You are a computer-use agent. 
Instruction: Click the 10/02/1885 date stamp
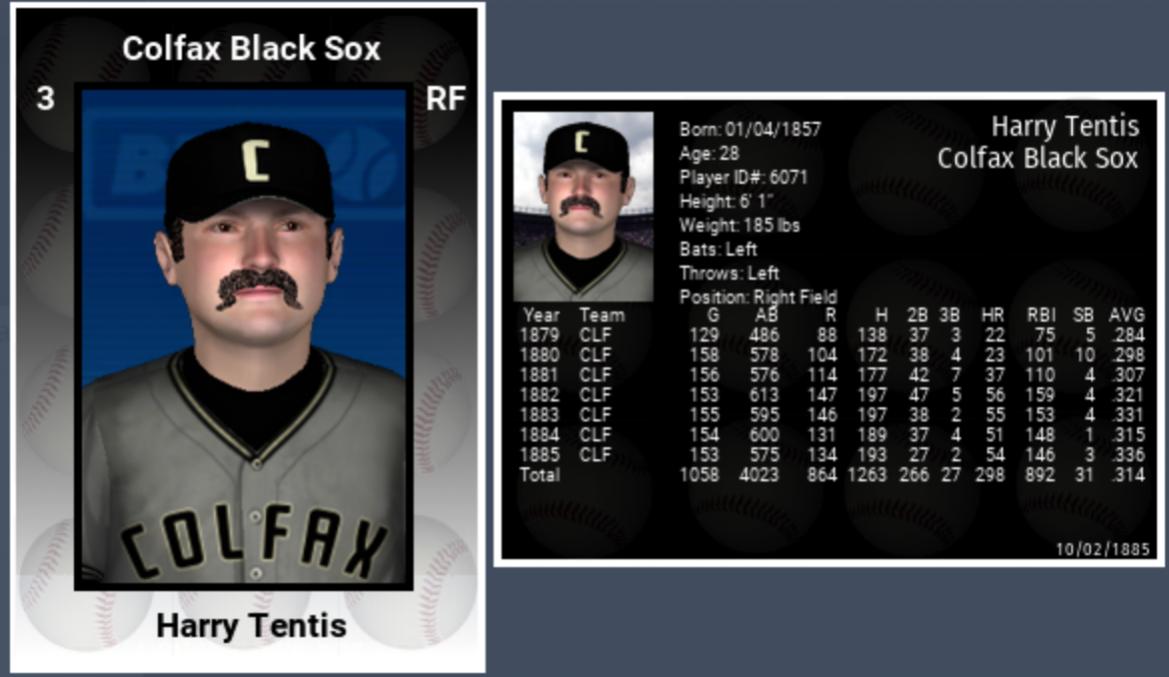1103,550
